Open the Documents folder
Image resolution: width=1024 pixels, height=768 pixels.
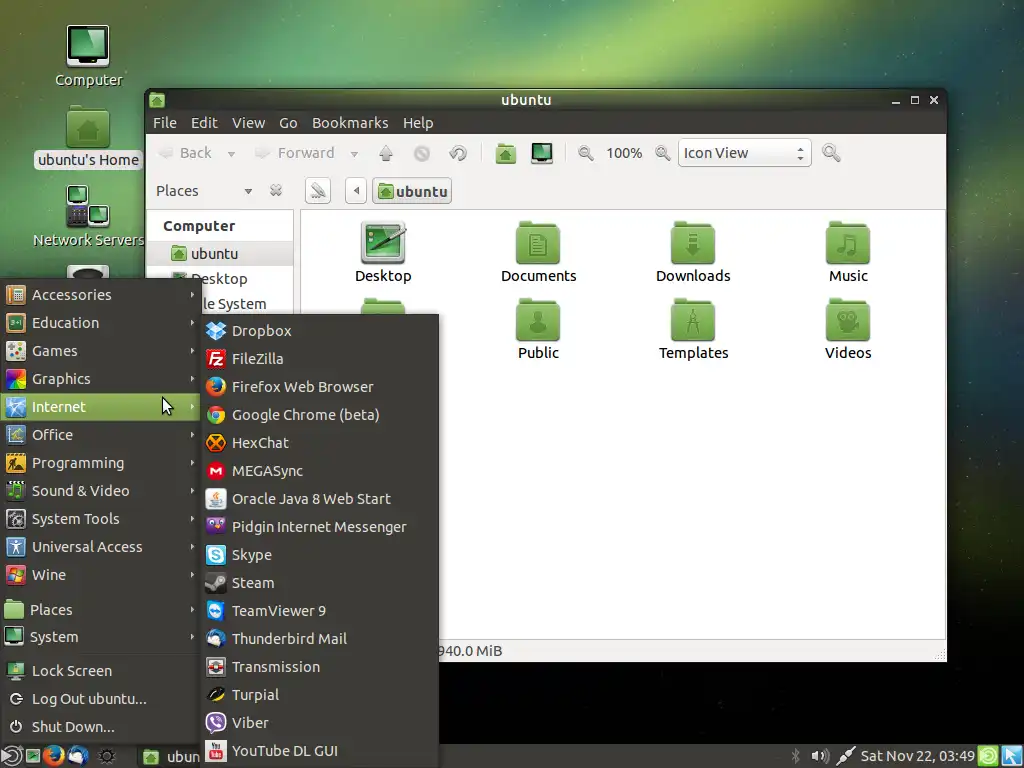(x=538, y=252)
